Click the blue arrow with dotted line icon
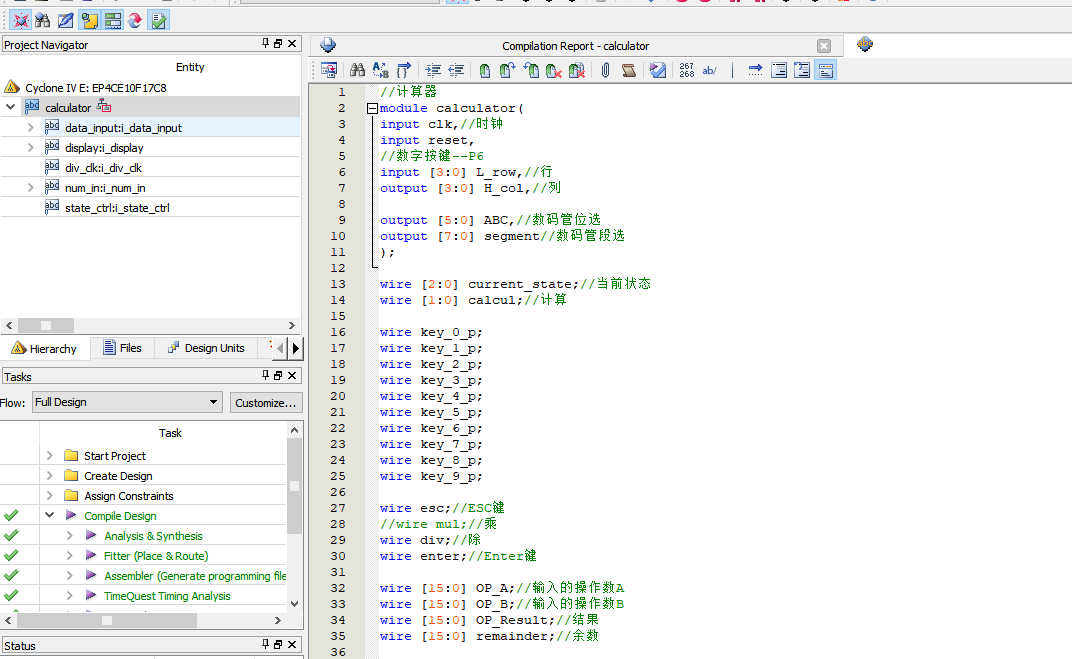This screenshot has width=1072, height=659. tap(755, 70)
